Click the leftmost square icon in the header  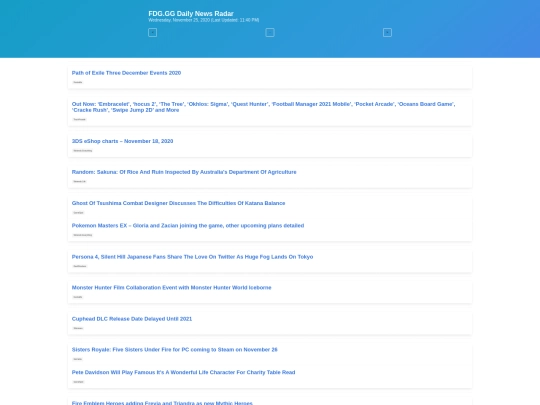[x=152, y=32]
